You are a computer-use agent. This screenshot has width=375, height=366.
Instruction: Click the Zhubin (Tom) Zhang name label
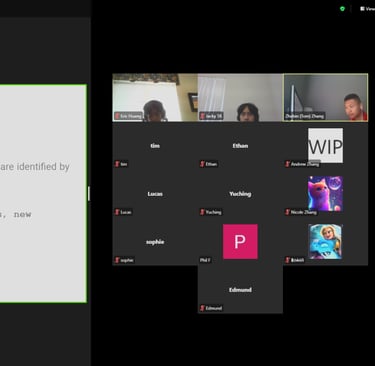click(305, 116)
